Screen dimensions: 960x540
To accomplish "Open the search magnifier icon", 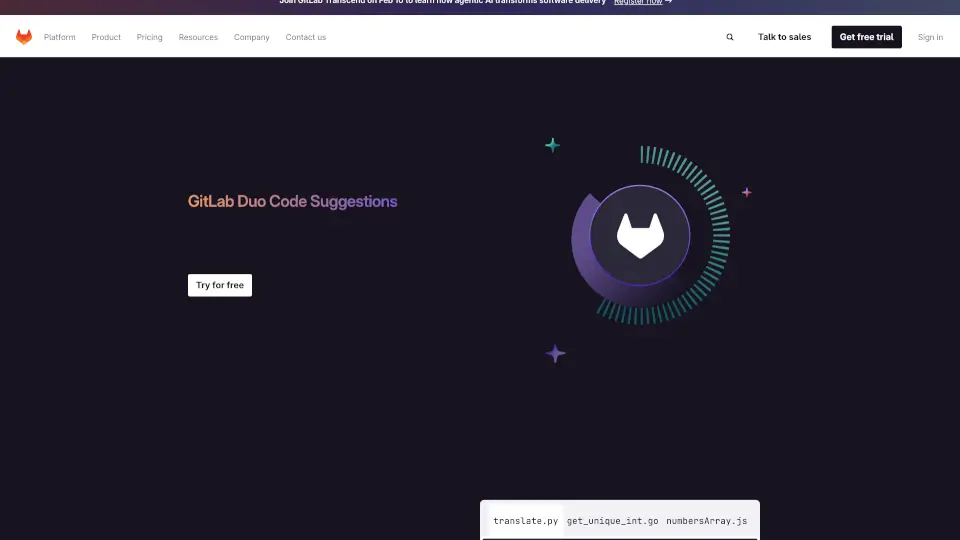I will [730, 37].
